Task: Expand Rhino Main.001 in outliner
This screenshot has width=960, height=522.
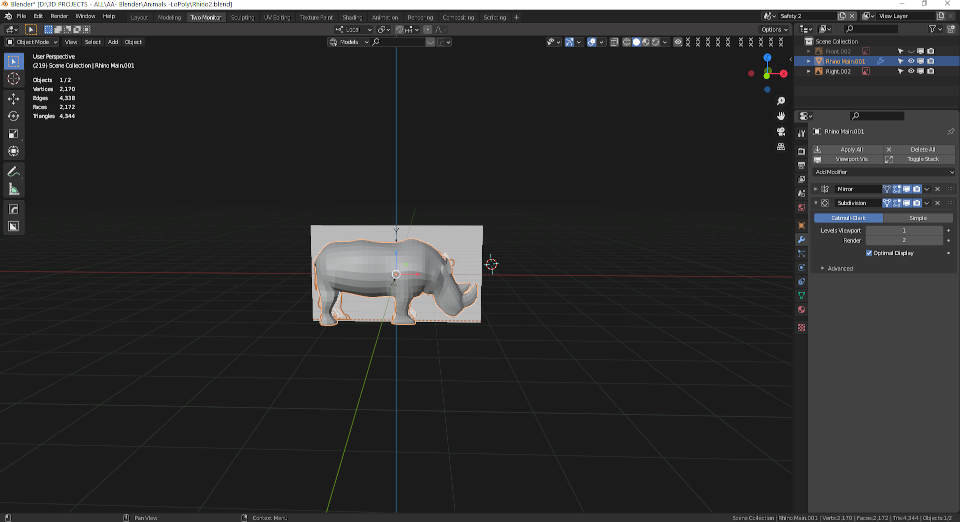Action: tap(809, 61)
